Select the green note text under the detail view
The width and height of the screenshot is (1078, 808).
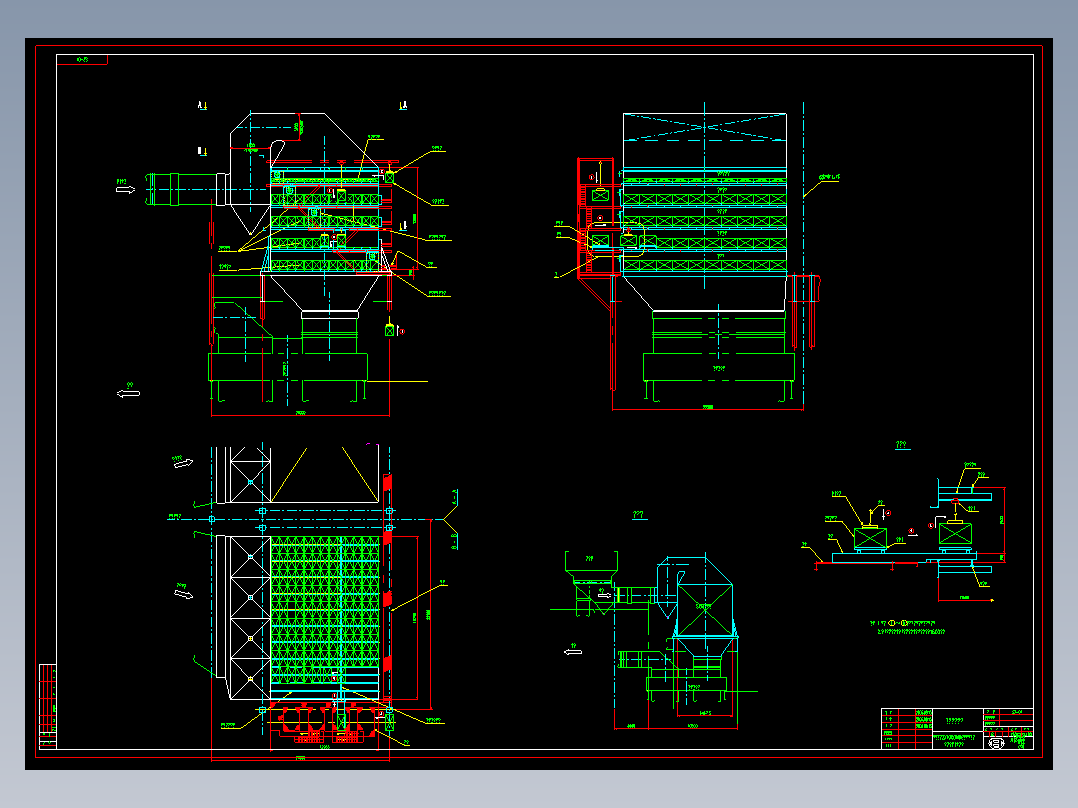tap(908, 627)
